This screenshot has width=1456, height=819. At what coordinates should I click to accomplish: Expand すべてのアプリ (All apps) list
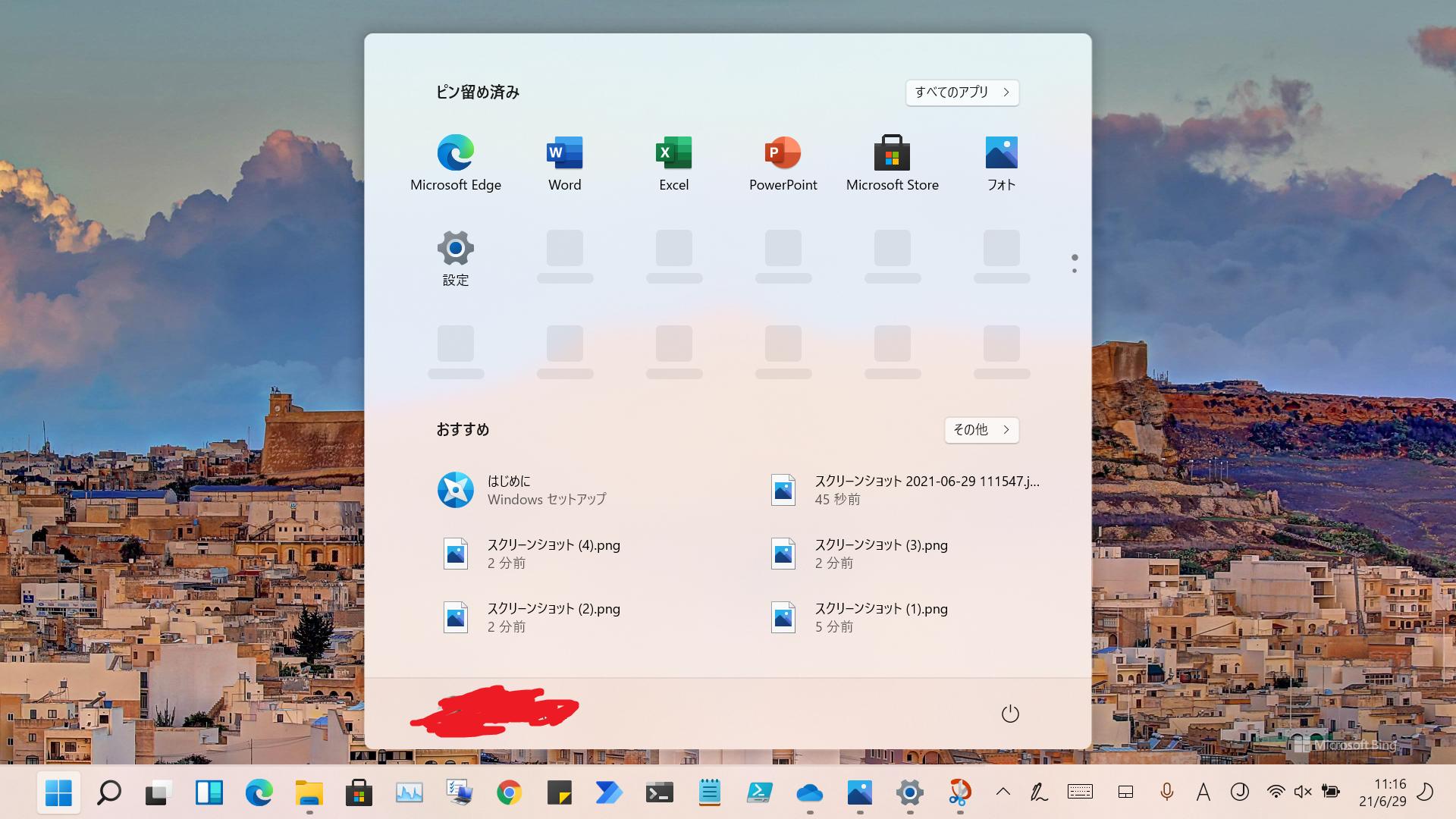[962, 93]
